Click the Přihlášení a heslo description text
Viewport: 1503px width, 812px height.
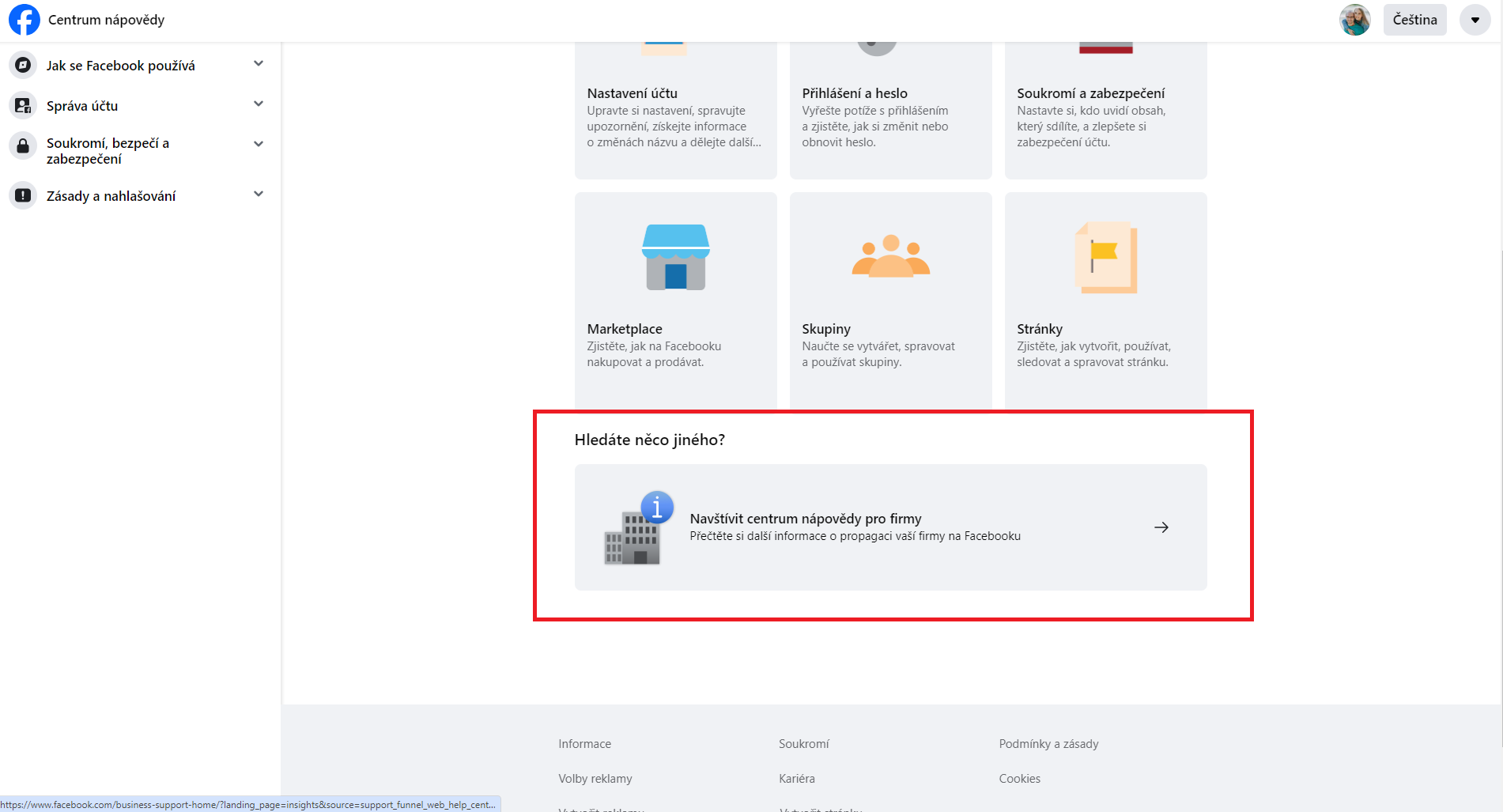pyautogui.click(x=875, y=127)
